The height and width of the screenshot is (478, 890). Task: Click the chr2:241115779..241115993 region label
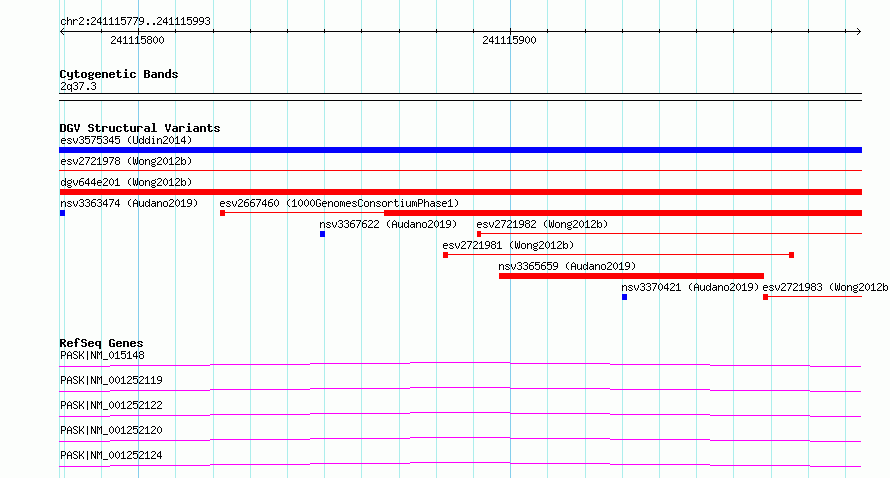[135, 21]
